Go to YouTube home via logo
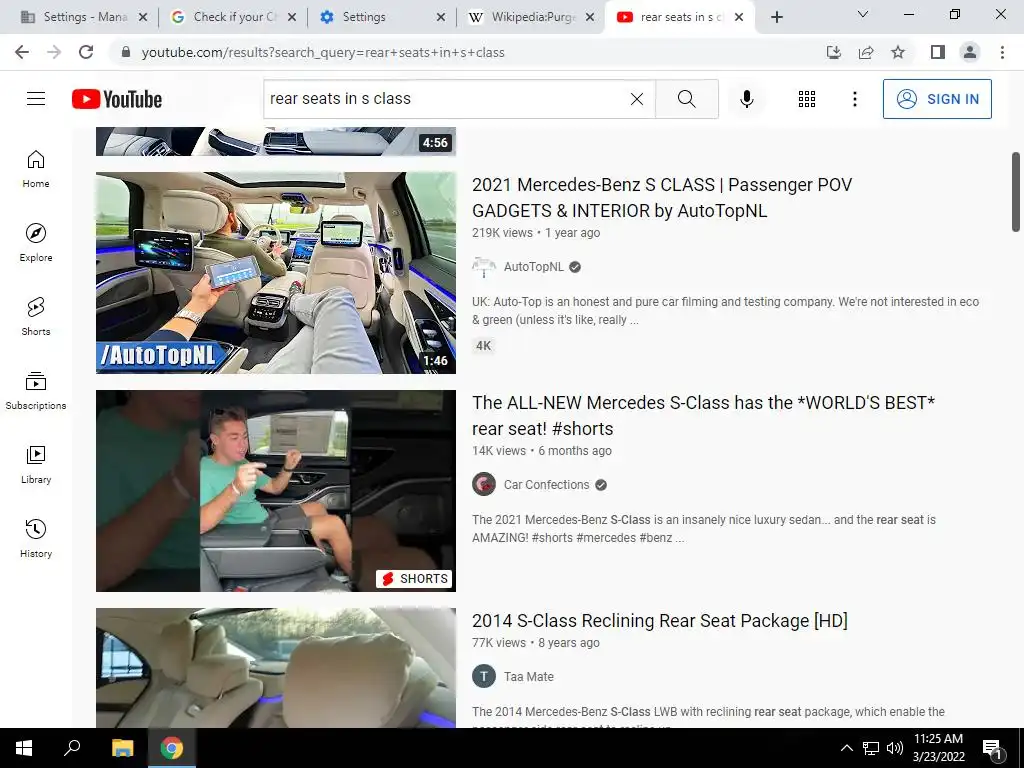This screenshot has height=768, width=1024. 117,99
